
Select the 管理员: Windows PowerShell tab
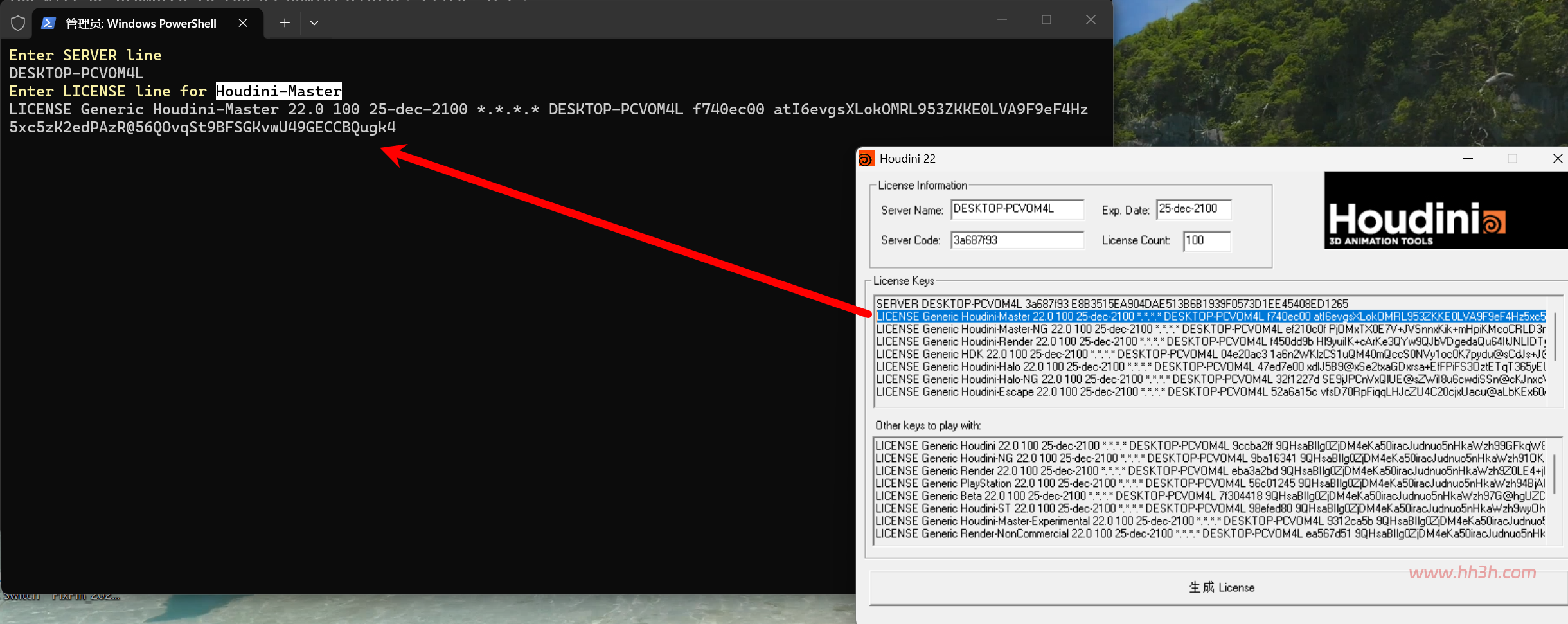coord(148,23)
